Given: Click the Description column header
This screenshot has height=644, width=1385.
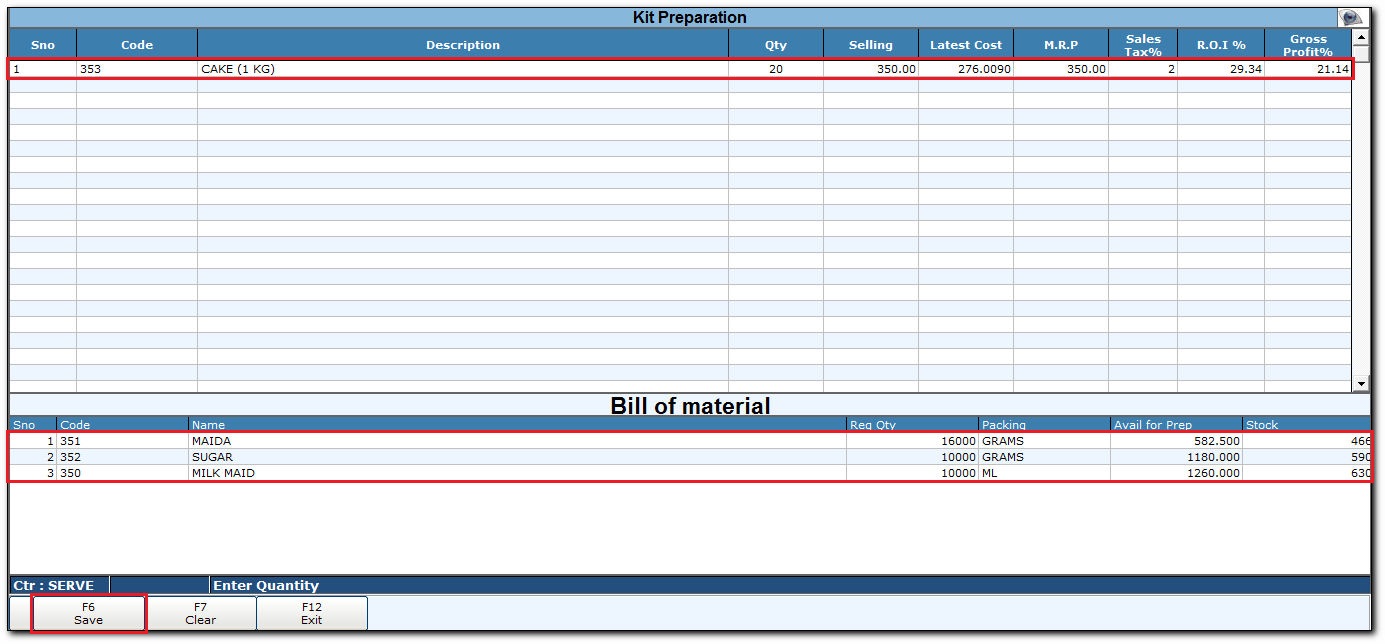Looking at the screenshot, I should pyautogui.click(x=463, y=44).
